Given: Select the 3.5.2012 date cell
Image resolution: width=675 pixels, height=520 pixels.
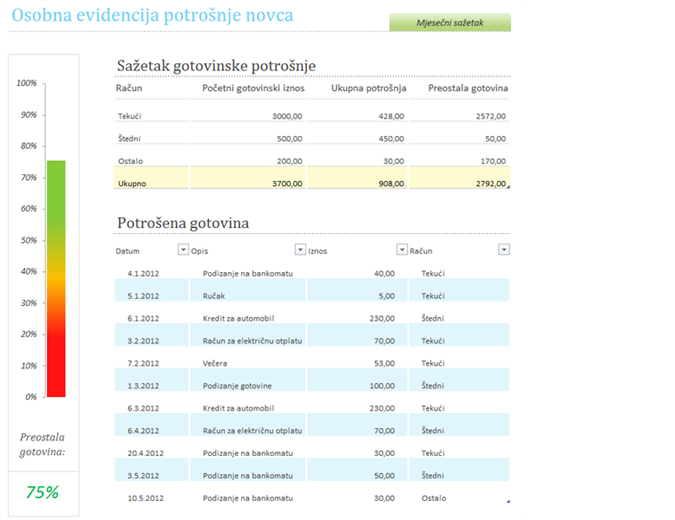Looking at the screenshot, I should click(x=143, y=475).
